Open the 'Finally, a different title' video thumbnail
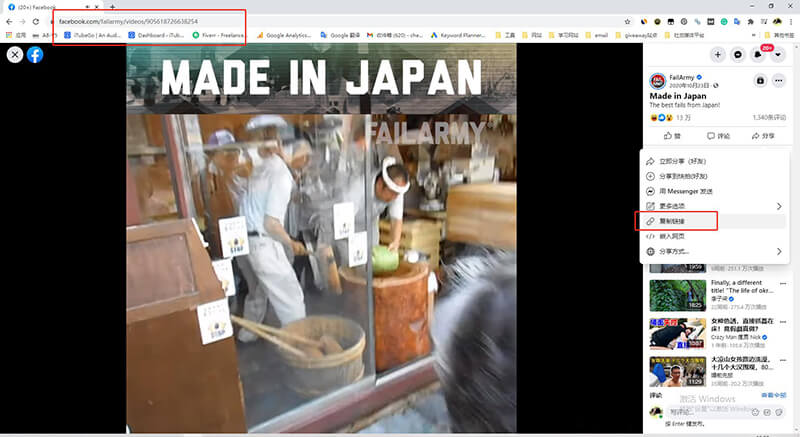The width and height of the screenshot is (800, 437). (x=678, y=295)
